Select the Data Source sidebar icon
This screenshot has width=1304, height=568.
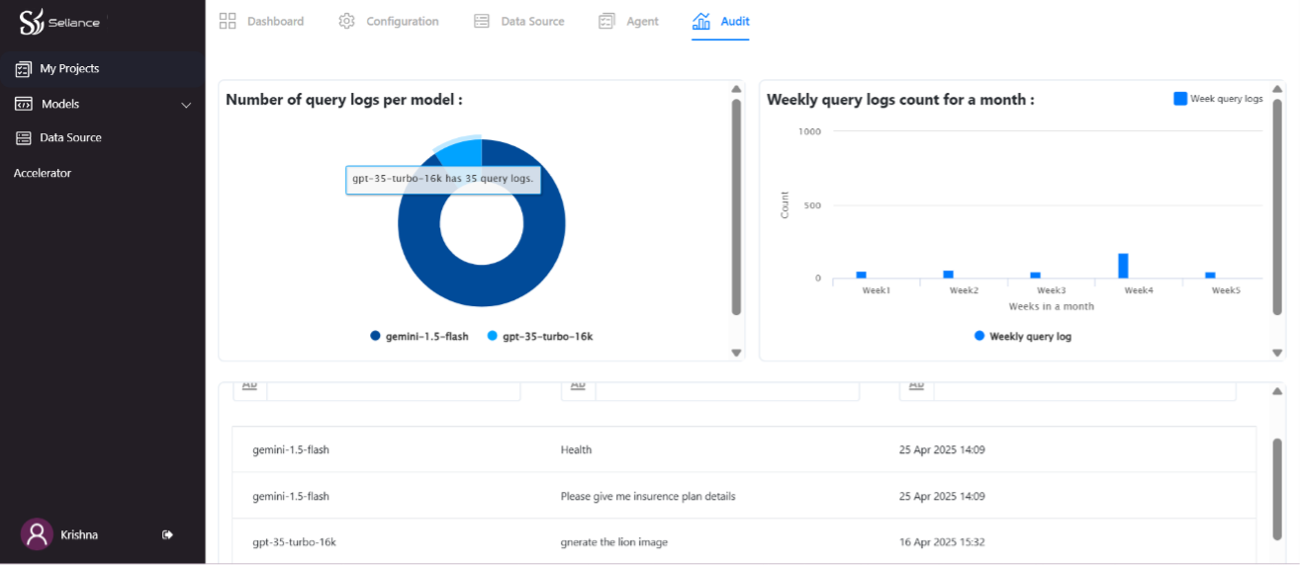23,138
